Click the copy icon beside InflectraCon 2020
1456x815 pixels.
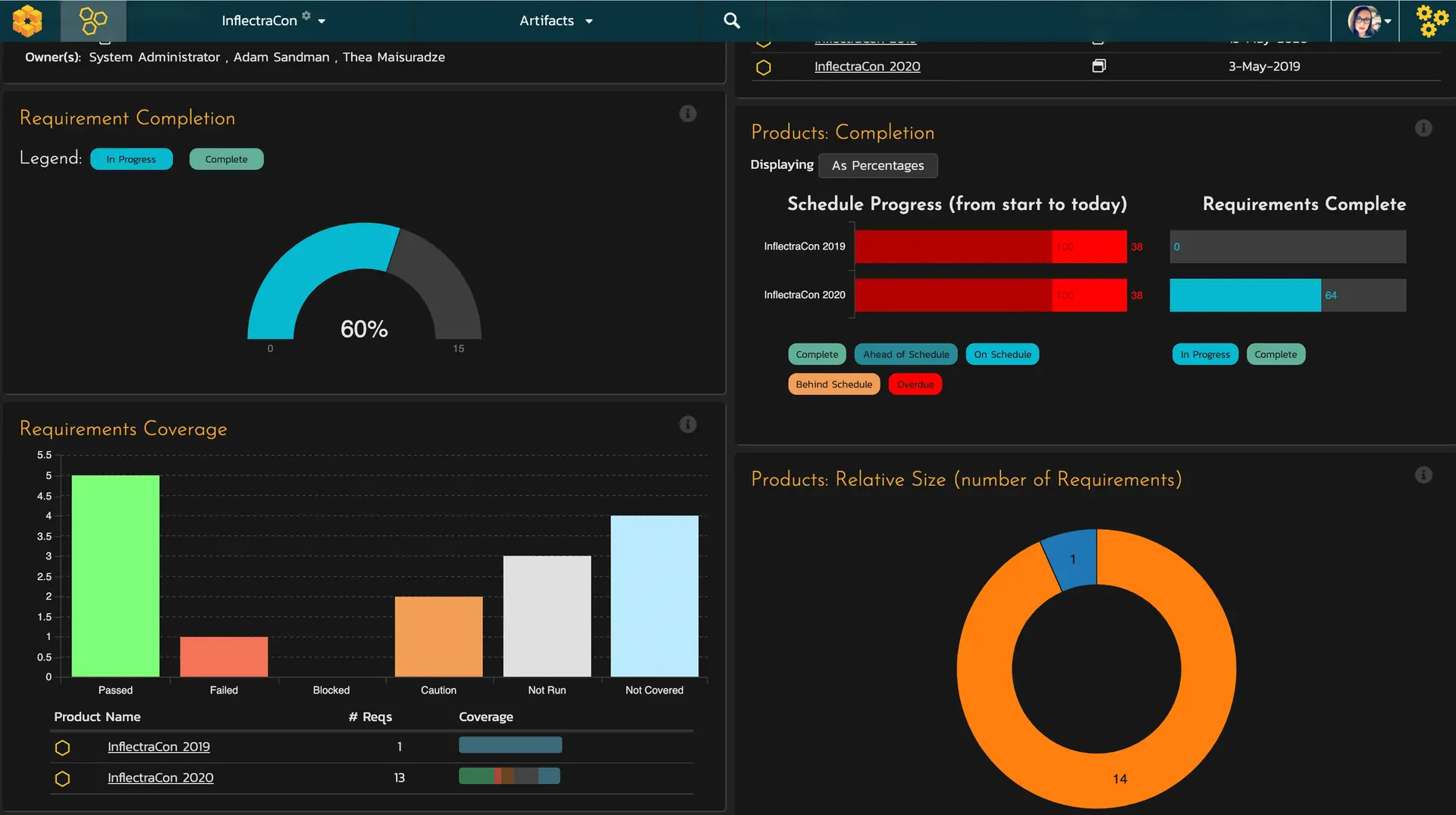click(1098, 66)
